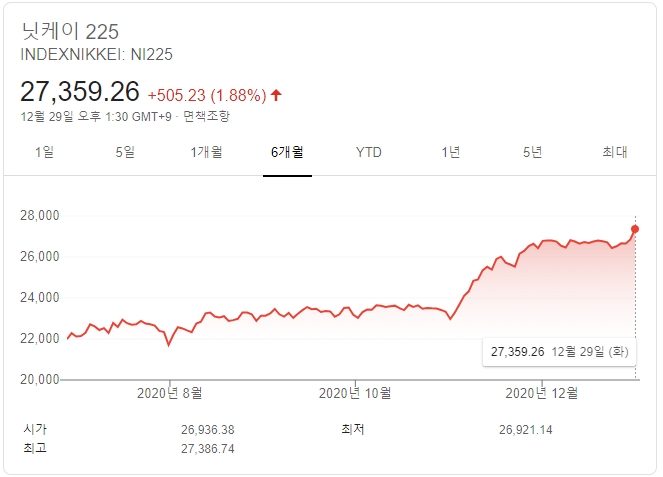Viewport: 663px width, 477px height.
Task: Open the 1개월 range tab
Action: click(x=206, y=152)
